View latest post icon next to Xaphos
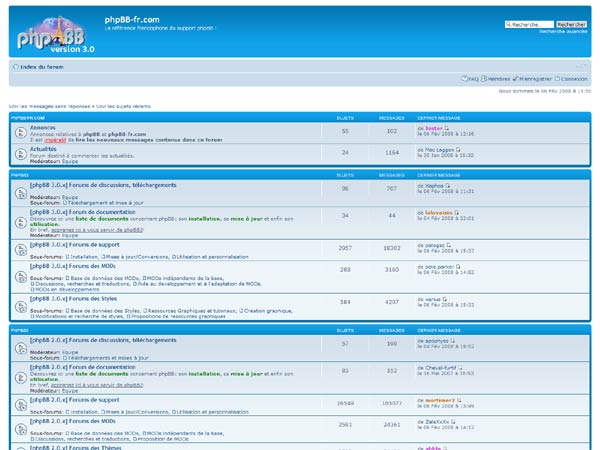The width and height of the screenshot is (600, 450). tap(448, 186)
